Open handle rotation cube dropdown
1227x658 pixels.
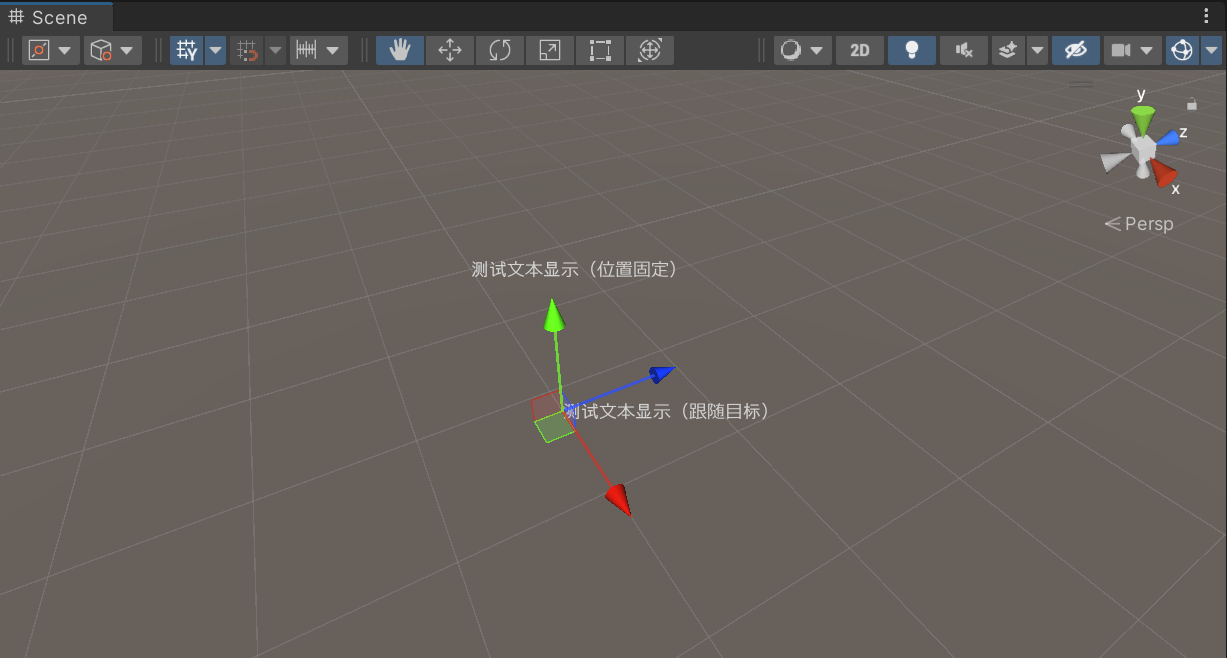112,50
